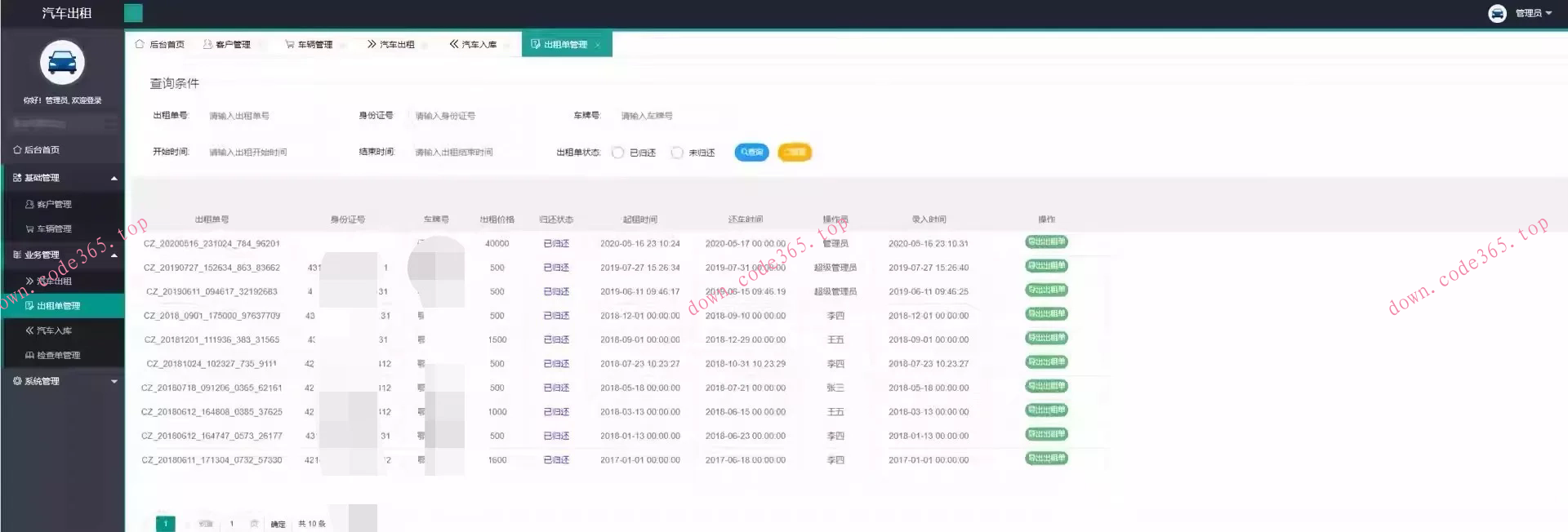Click start time 2019-07-27 15:26:34
Viewport: 1568px width, 532px height.
coord(640,268)
